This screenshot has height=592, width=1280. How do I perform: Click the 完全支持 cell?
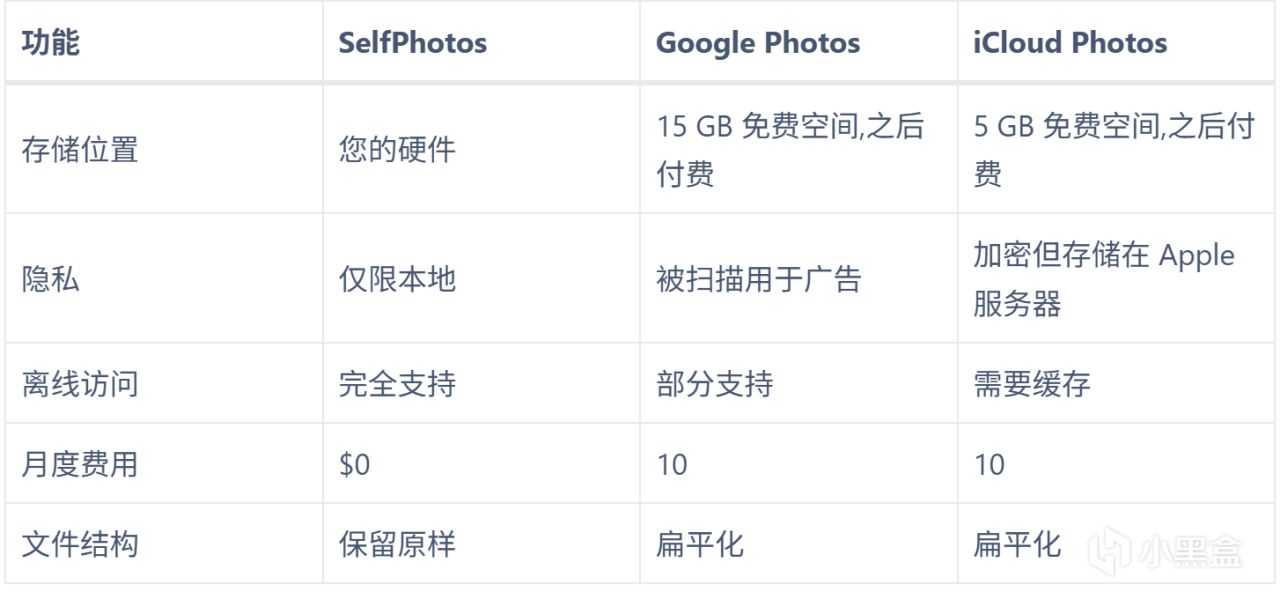pyautogui.click(x=397, y=384)
